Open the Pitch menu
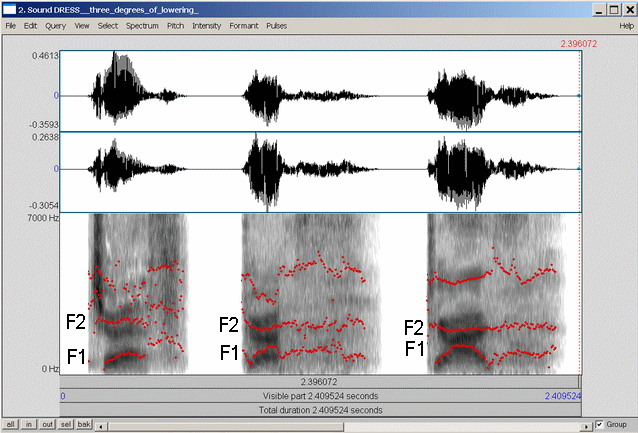The height and width of the screenshot is (433, 638). pyautogui.click(x=175, y=24)
